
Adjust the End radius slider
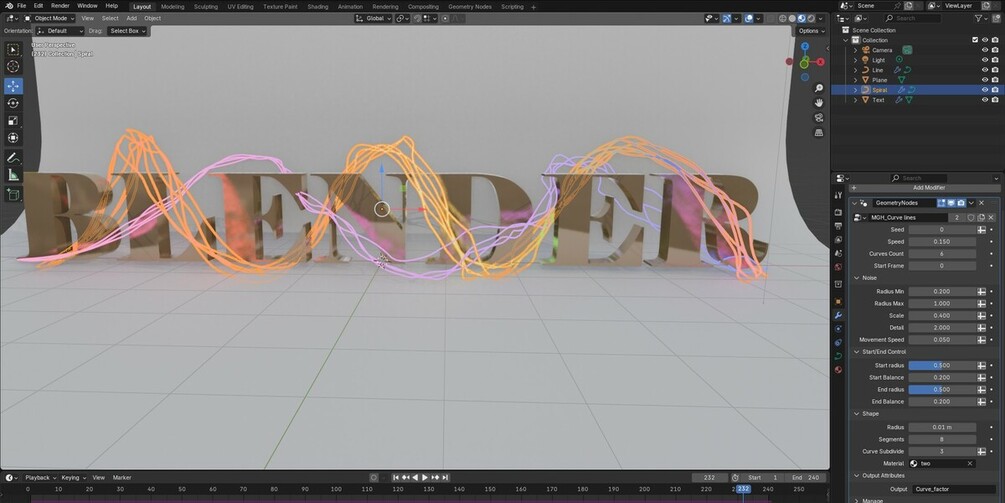pyautogui.click(x=942, y=390)
